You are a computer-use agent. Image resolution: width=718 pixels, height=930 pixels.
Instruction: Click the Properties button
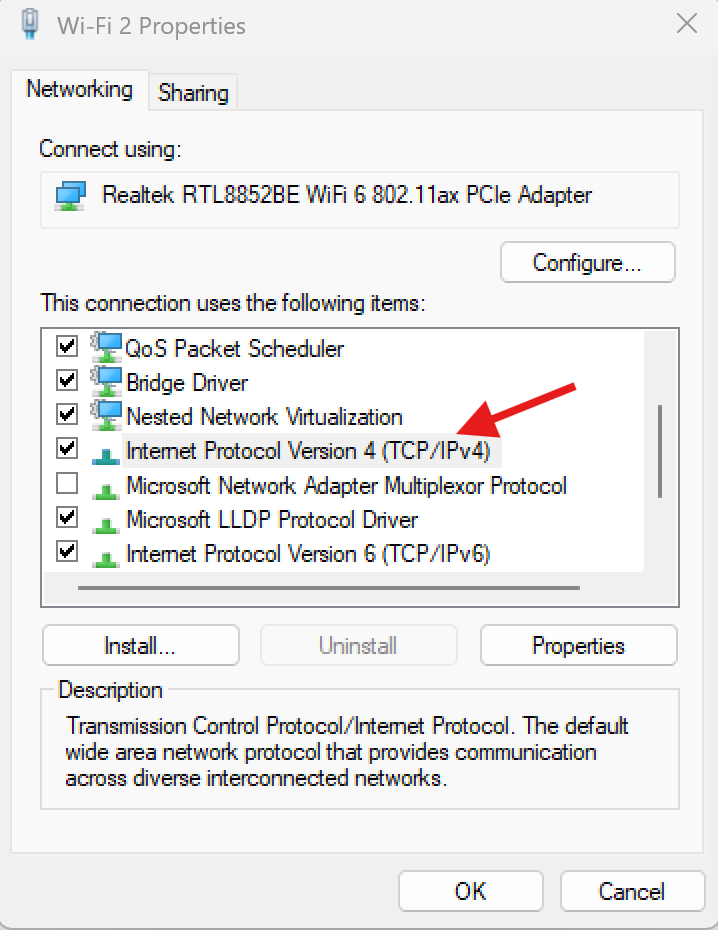[578, 646]
